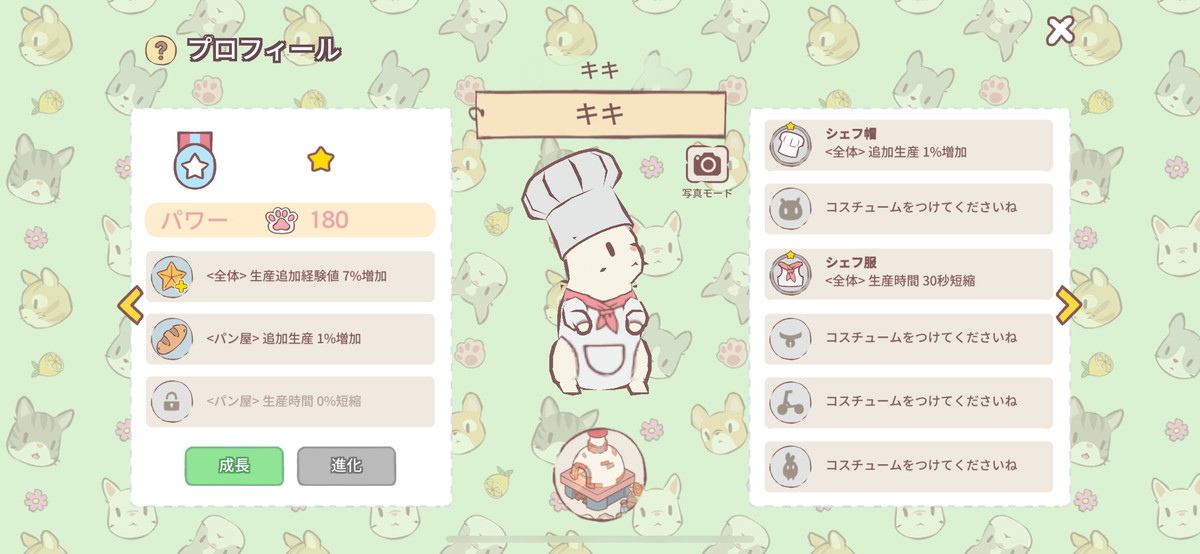The height and width of the screenshot is (554, 1200).
Task: Close the profile screen with X
Action: 1060,31
